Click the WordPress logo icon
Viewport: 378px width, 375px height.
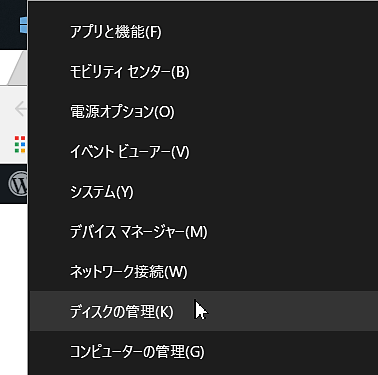tap(18, 183)
